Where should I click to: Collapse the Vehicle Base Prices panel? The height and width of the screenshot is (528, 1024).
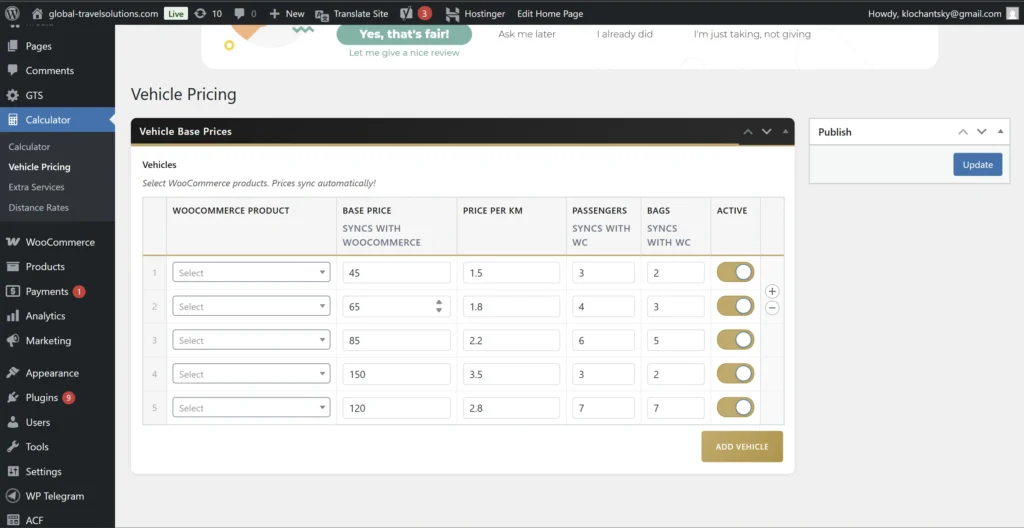(785, 132)
